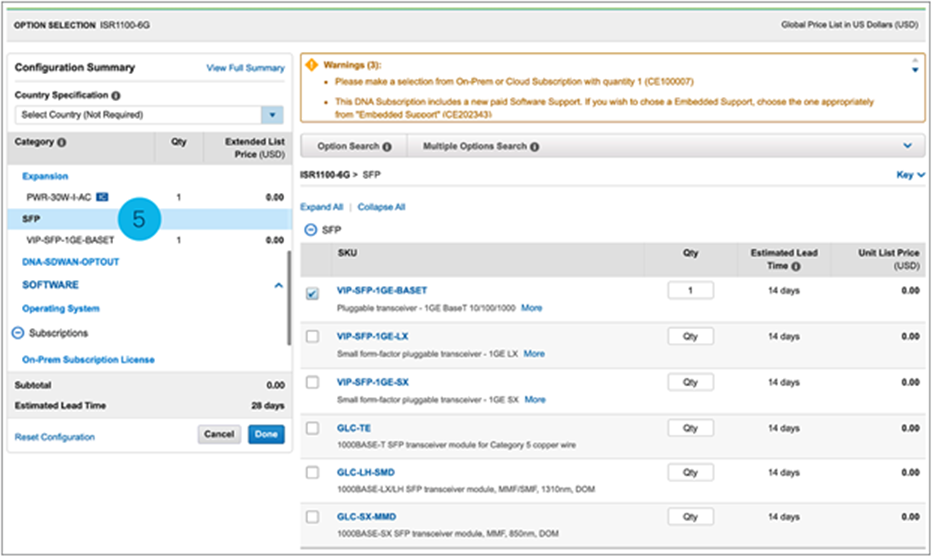Click the GLC-SX-MMD Qty field
932x557 pixels.
(690, 517)
